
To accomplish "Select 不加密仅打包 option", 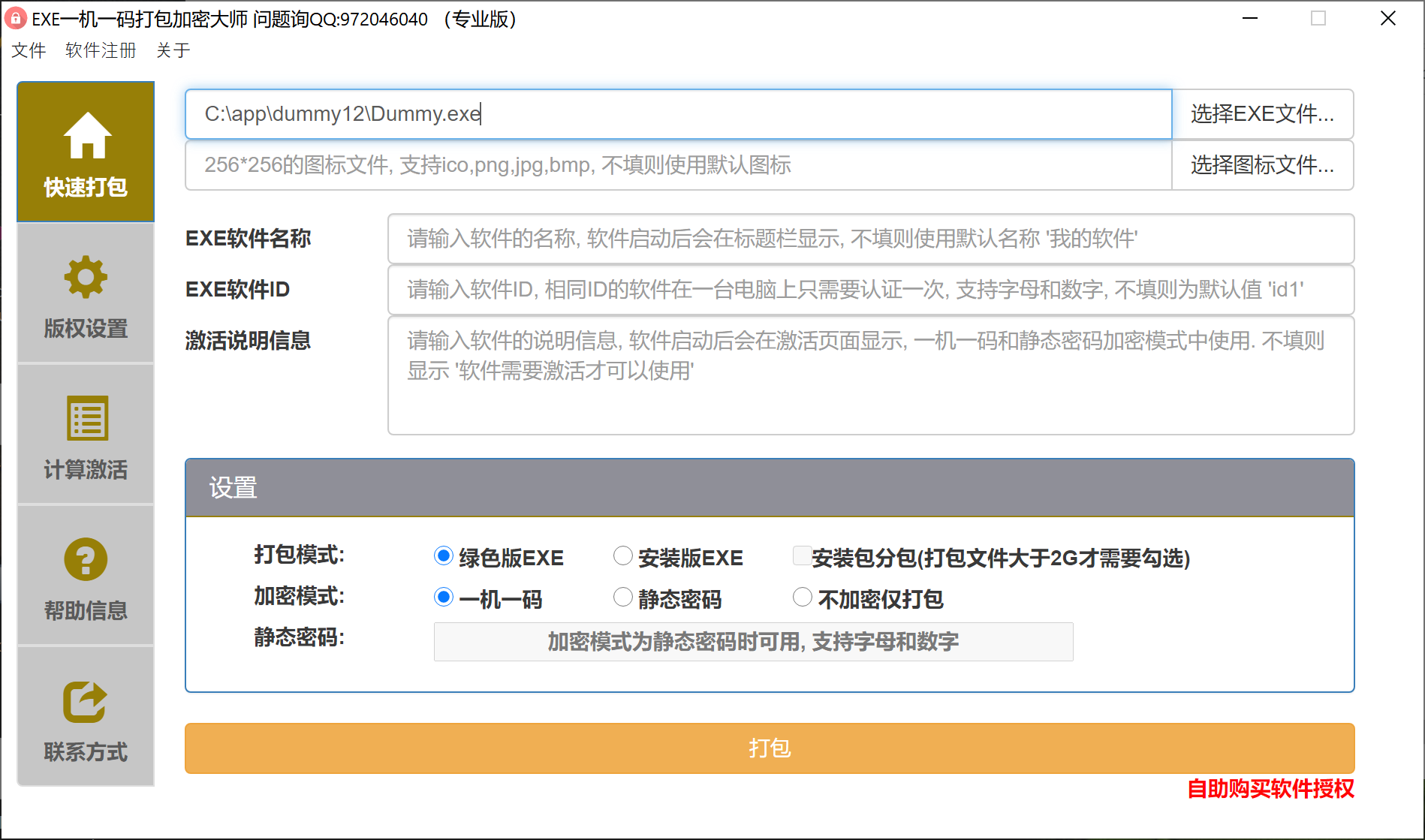I will (x=803, y=598).
